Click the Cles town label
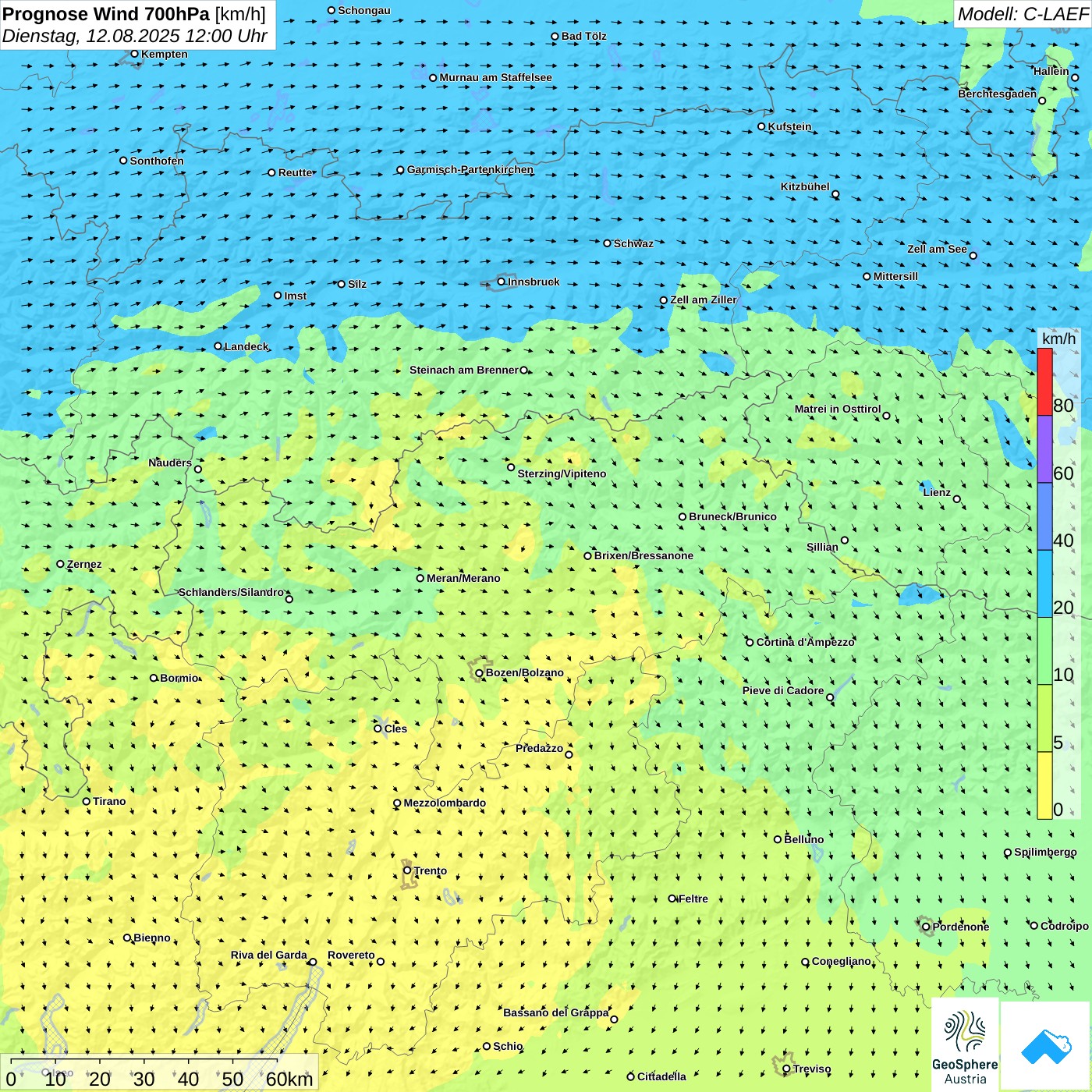Viewport: 1092px width, 1092px height. coord(395,729)
